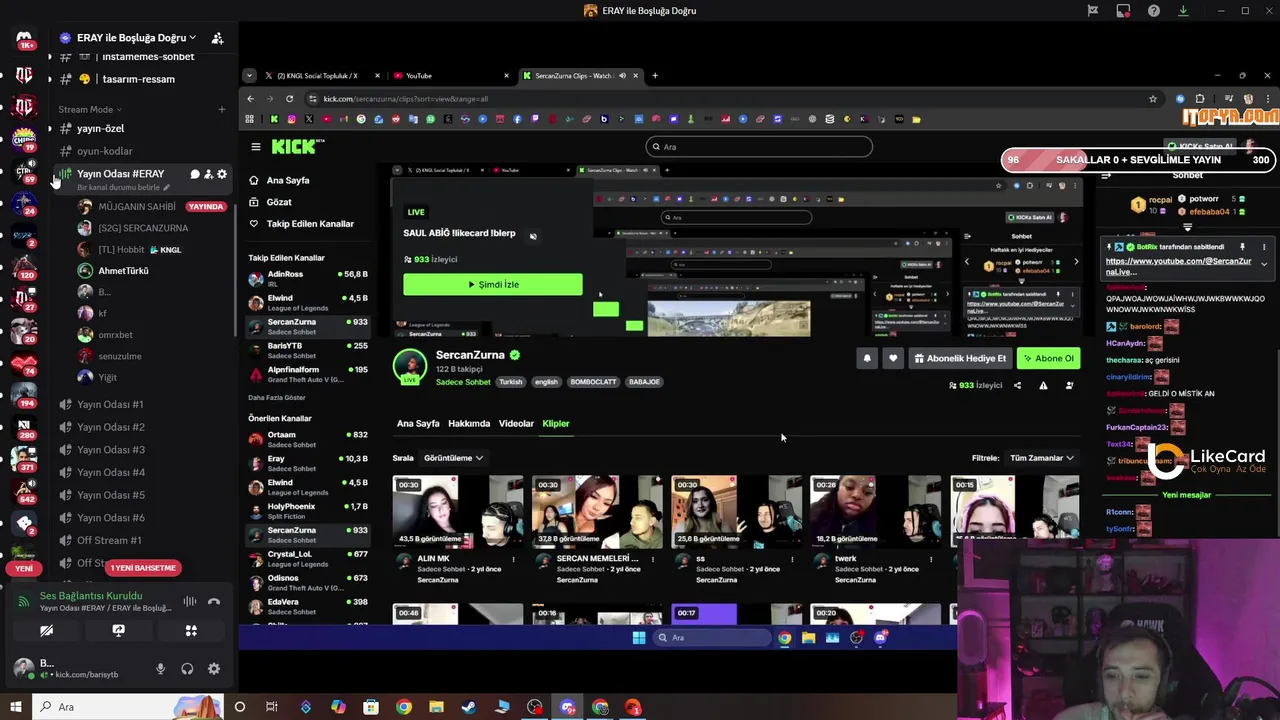Open options menu on ALIN MK clip
This screenshot has height=720, width=1280.
tap(513, 559)
